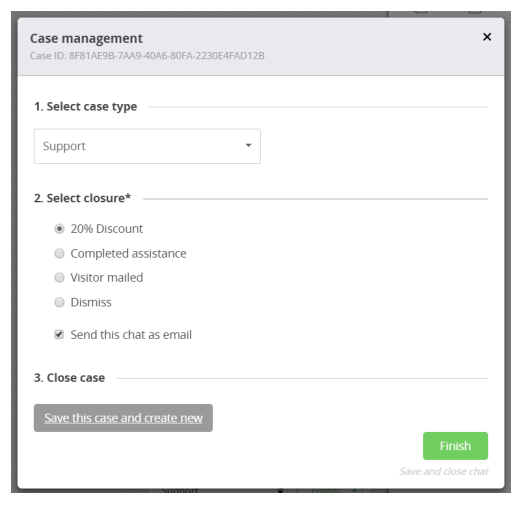Screen dimensions: 523x505
Task: Click the Visitor mailed label text
Action: coord(107,278)
